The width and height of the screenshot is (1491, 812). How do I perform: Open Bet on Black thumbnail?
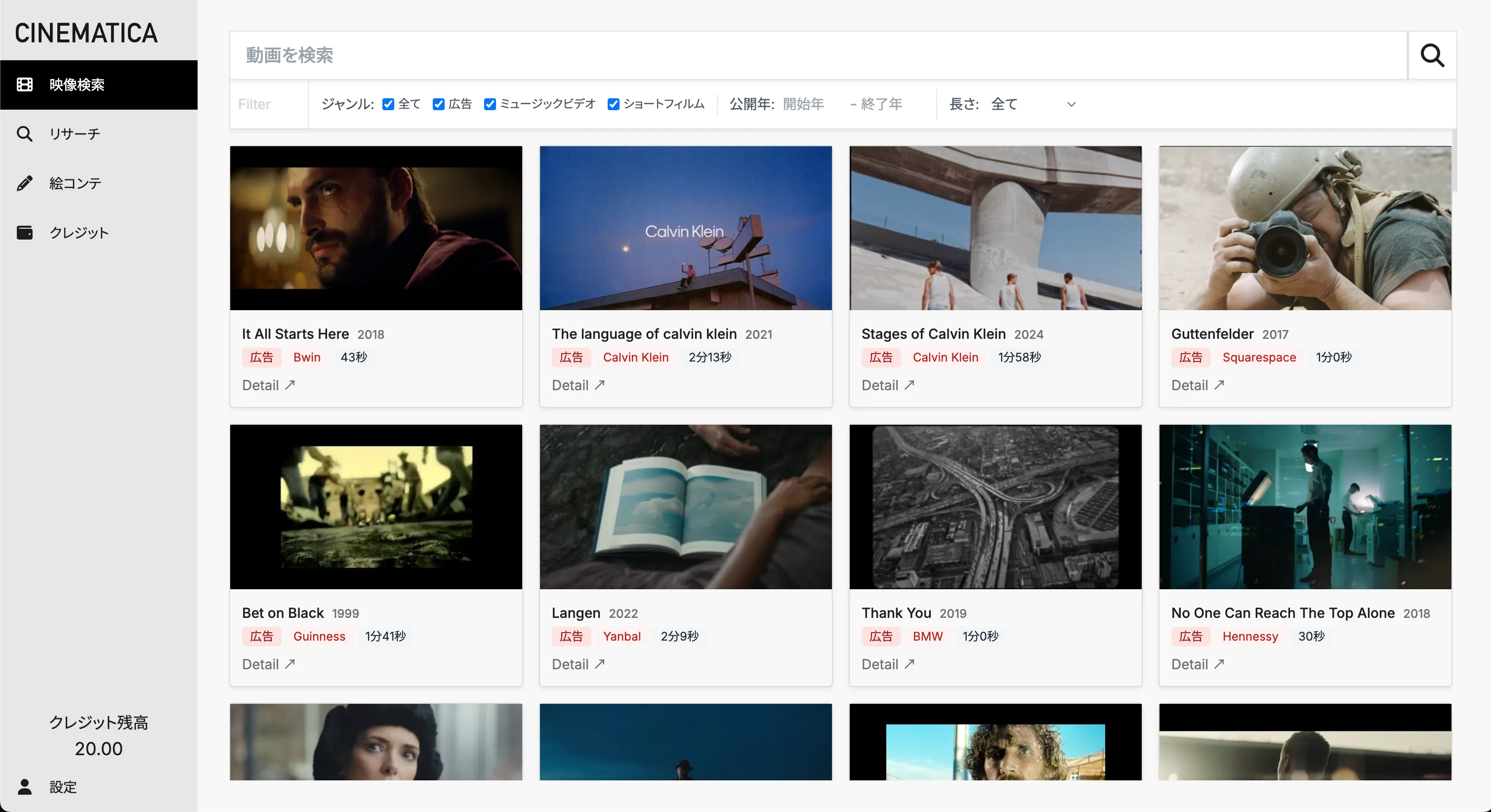(375, 507)
